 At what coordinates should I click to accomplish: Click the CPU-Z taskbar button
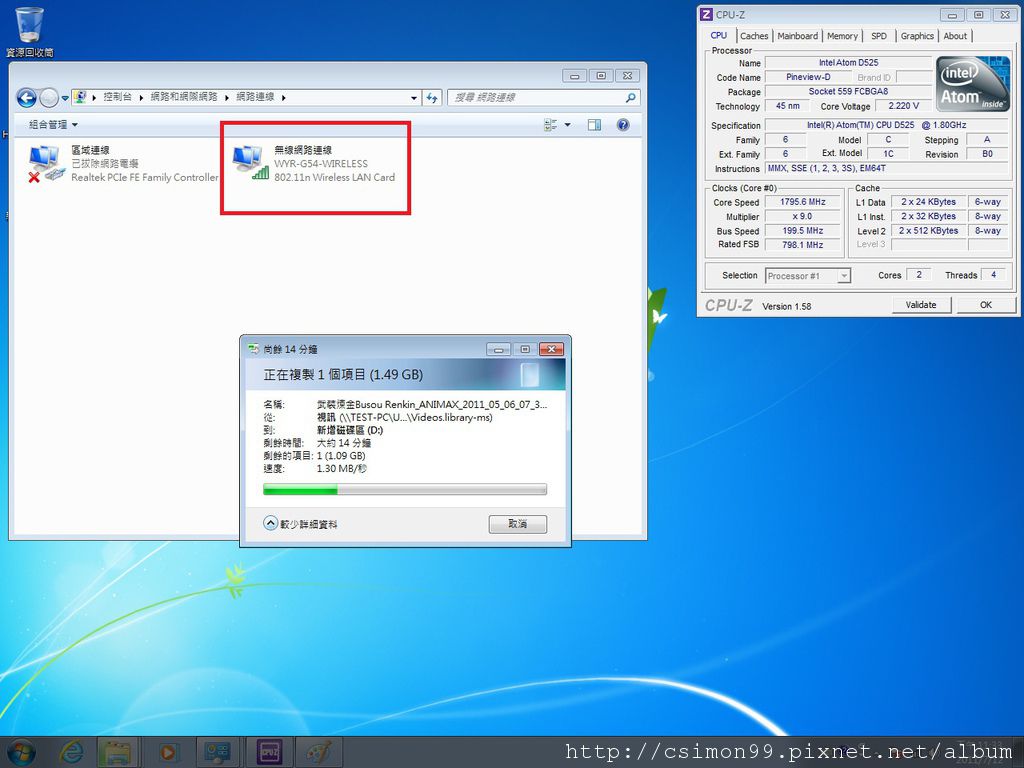[x=269, y=752]
